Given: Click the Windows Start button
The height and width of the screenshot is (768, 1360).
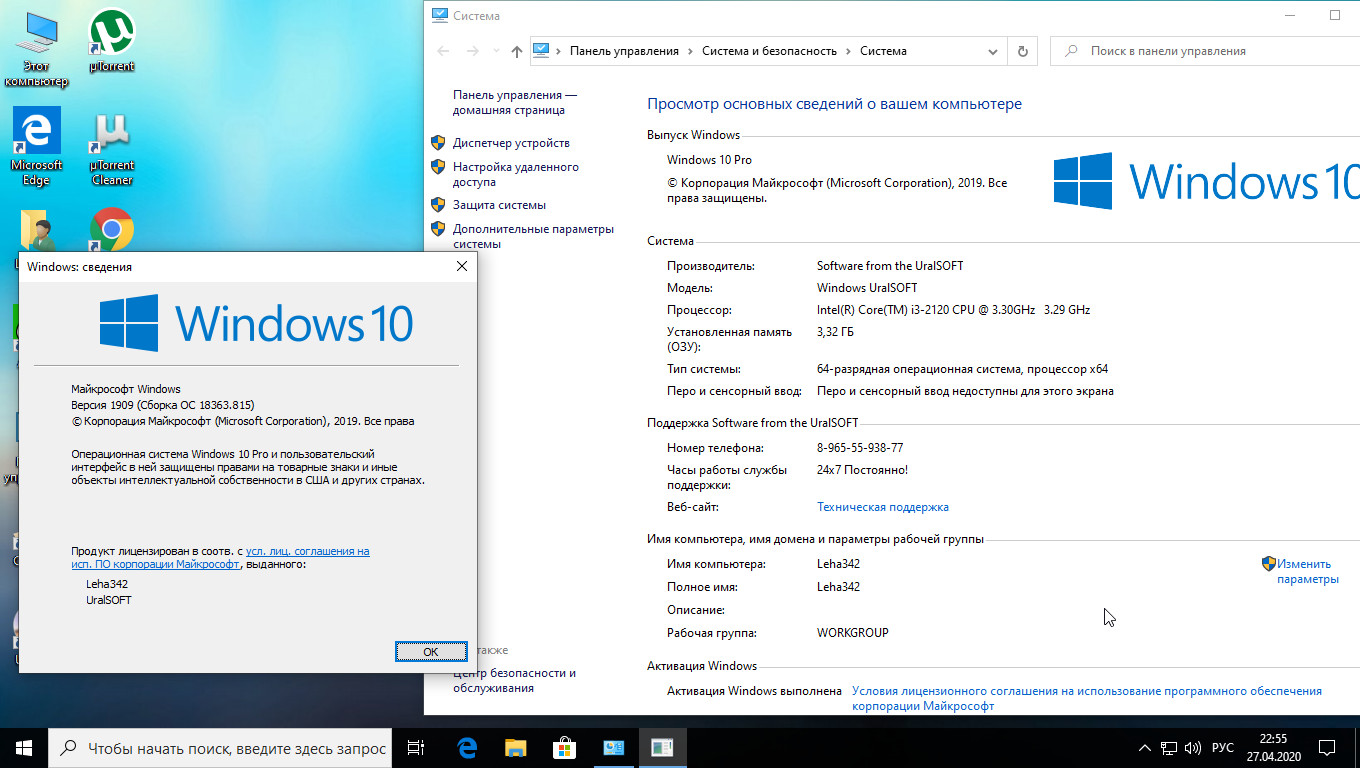Looking at the screenshot, I should [24, 747].
